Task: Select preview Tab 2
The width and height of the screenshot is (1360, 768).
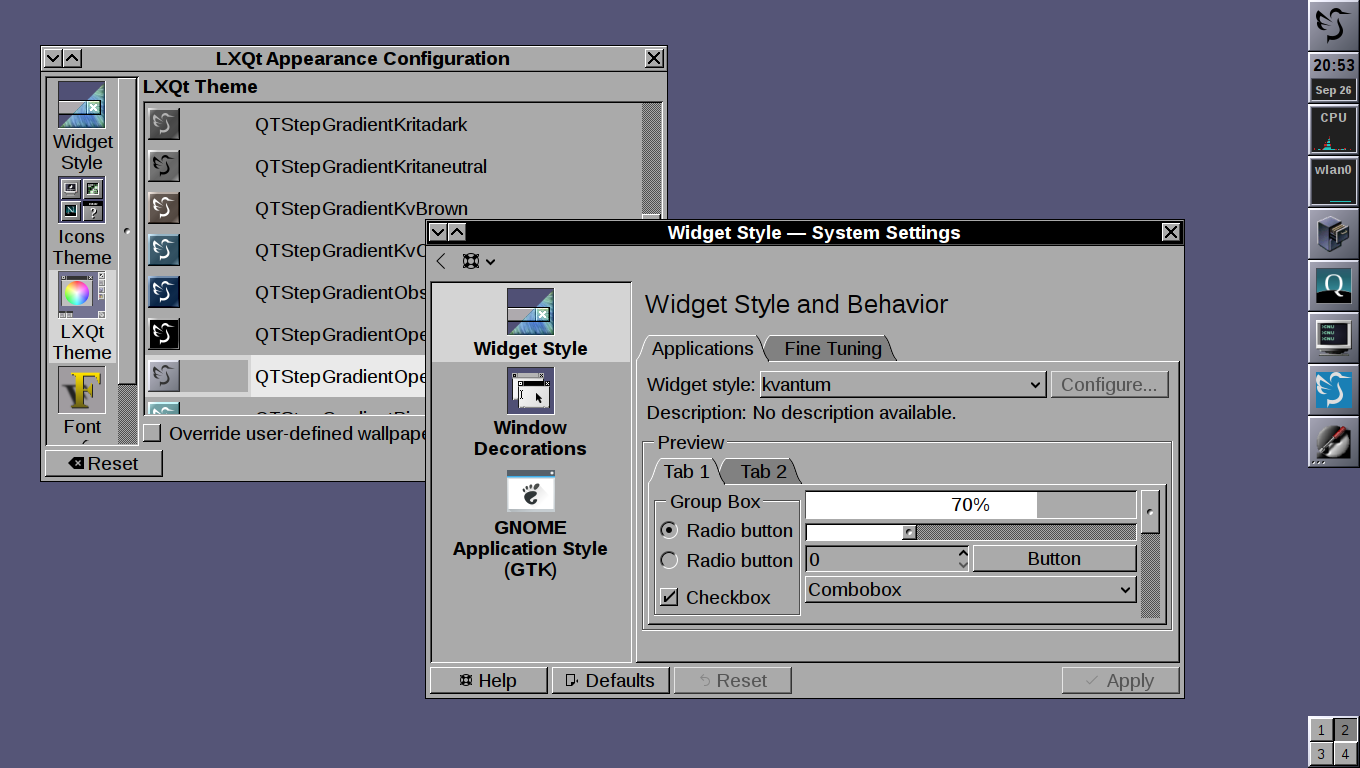Action: click(764, 471)
